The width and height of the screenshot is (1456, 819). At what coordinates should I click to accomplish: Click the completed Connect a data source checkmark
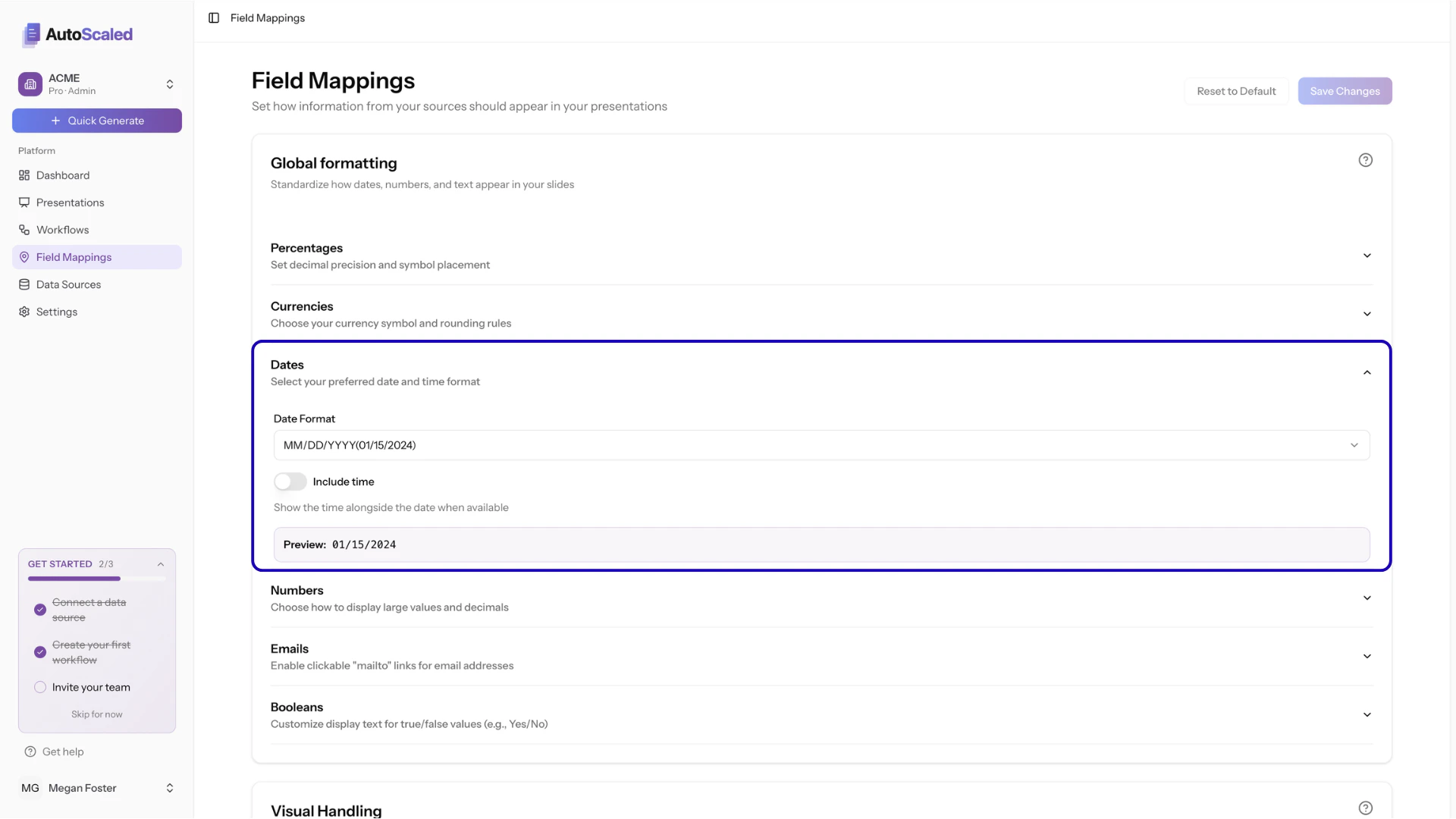coord(39,610)
